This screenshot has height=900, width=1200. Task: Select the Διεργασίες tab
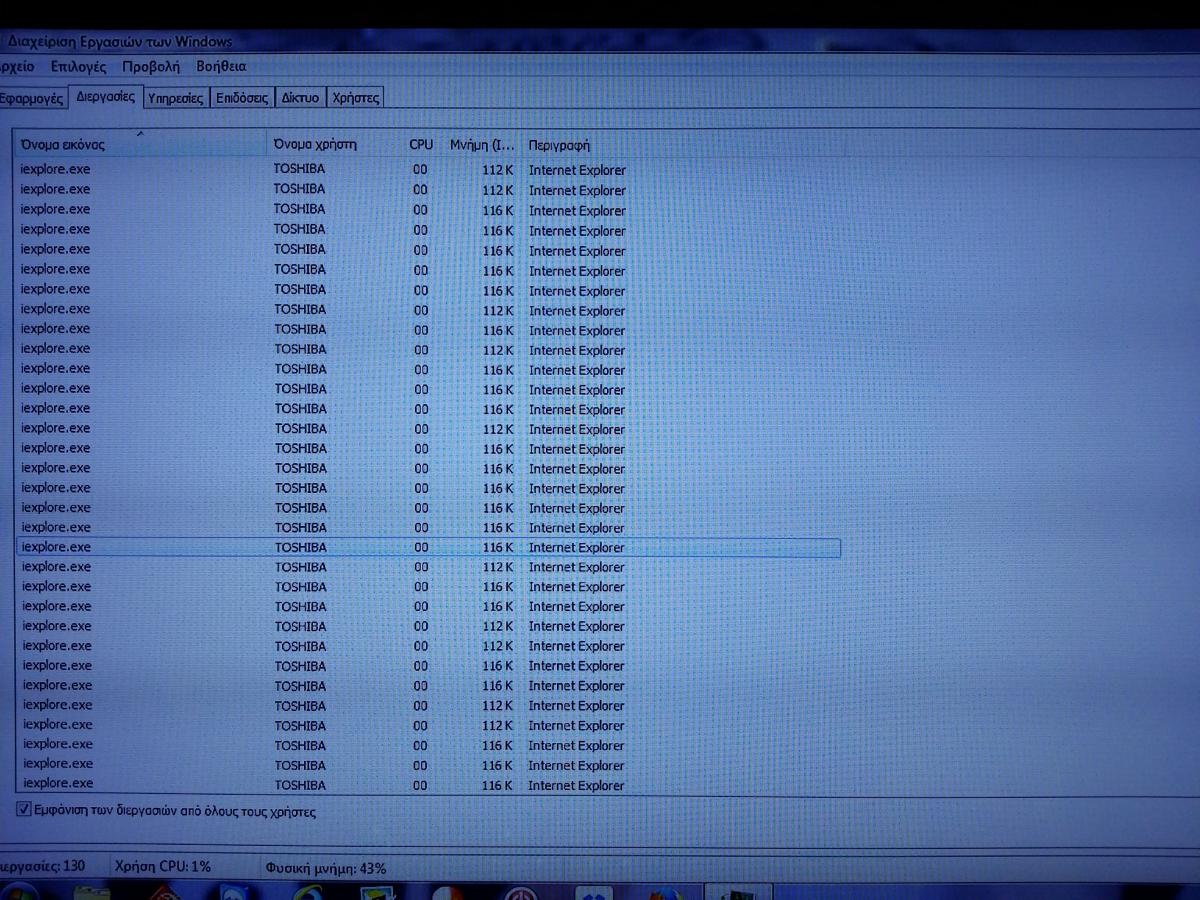click(105, 97)
